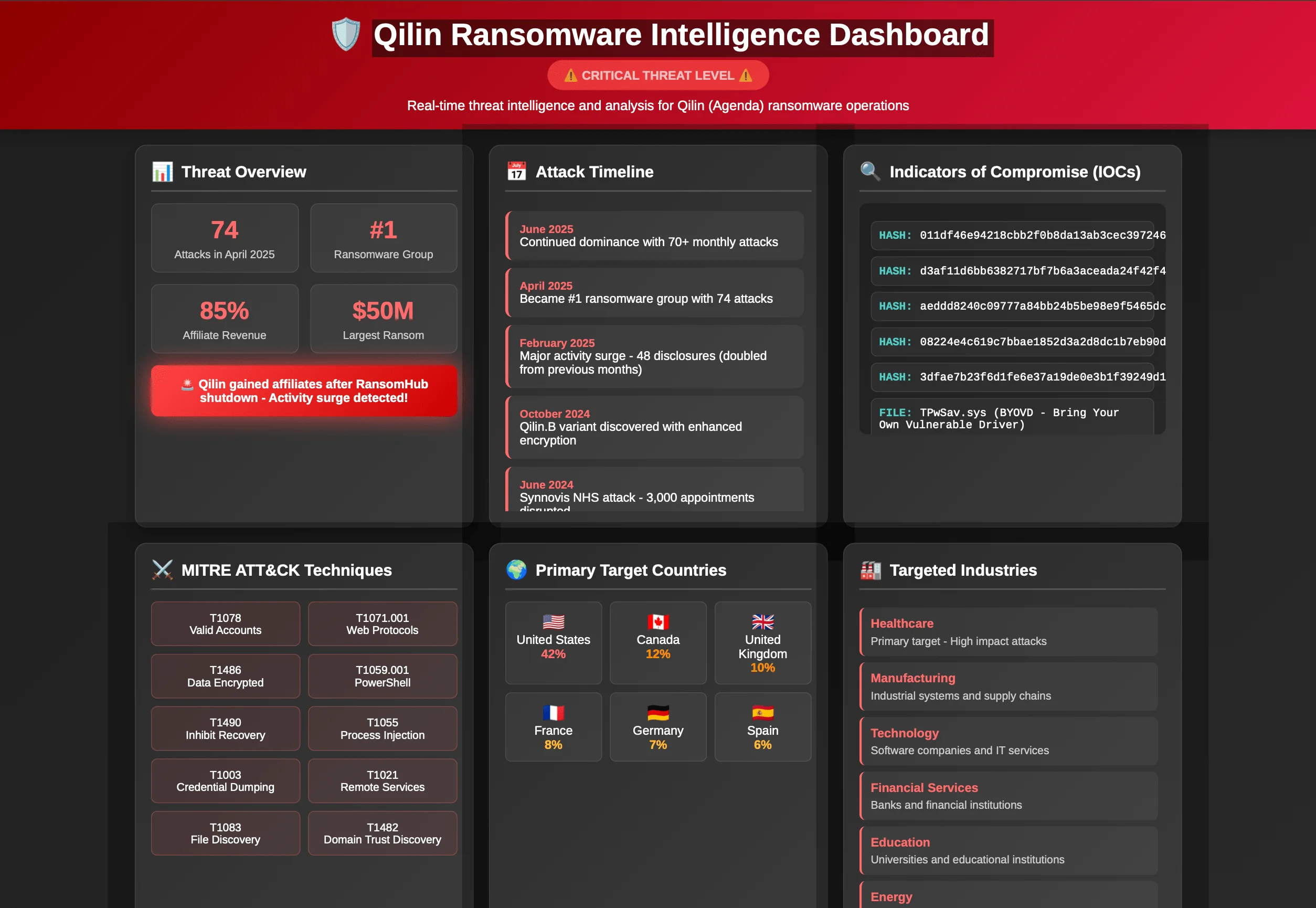Click the 85% Affiliate Revenue stat card
The image size is (1316, 908).
click(x=225, y=319)
